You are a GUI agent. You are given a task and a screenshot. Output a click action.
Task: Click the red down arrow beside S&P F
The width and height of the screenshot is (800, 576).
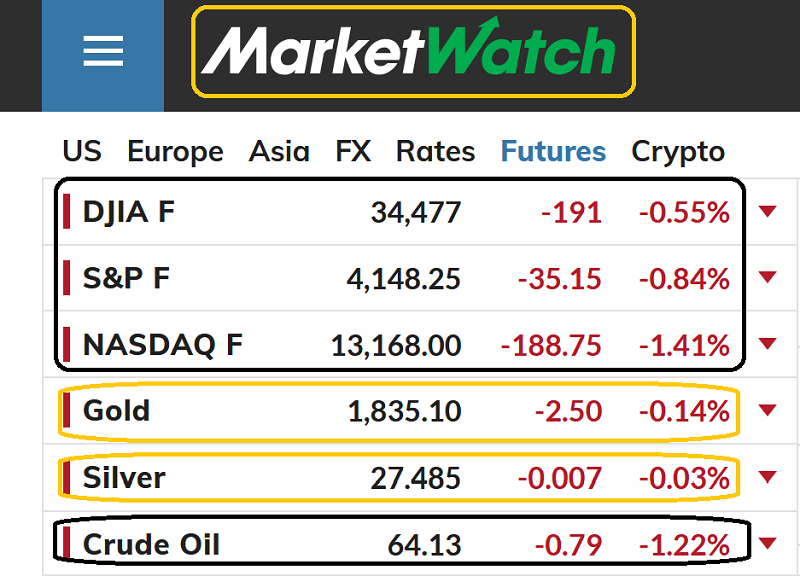pyautogui.click(x=767, y=277)
